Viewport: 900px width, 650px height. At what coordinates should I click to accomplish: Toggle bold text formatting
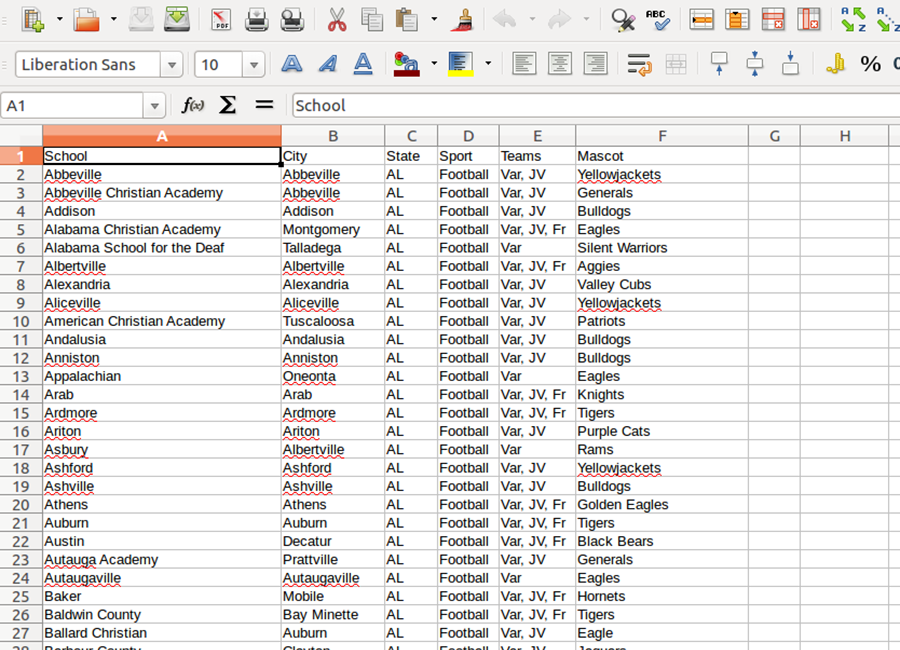click(291, 65)
